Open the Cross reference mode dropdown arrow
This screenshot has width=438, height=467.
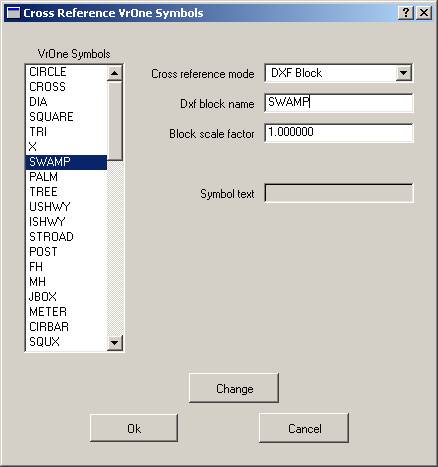403,73
